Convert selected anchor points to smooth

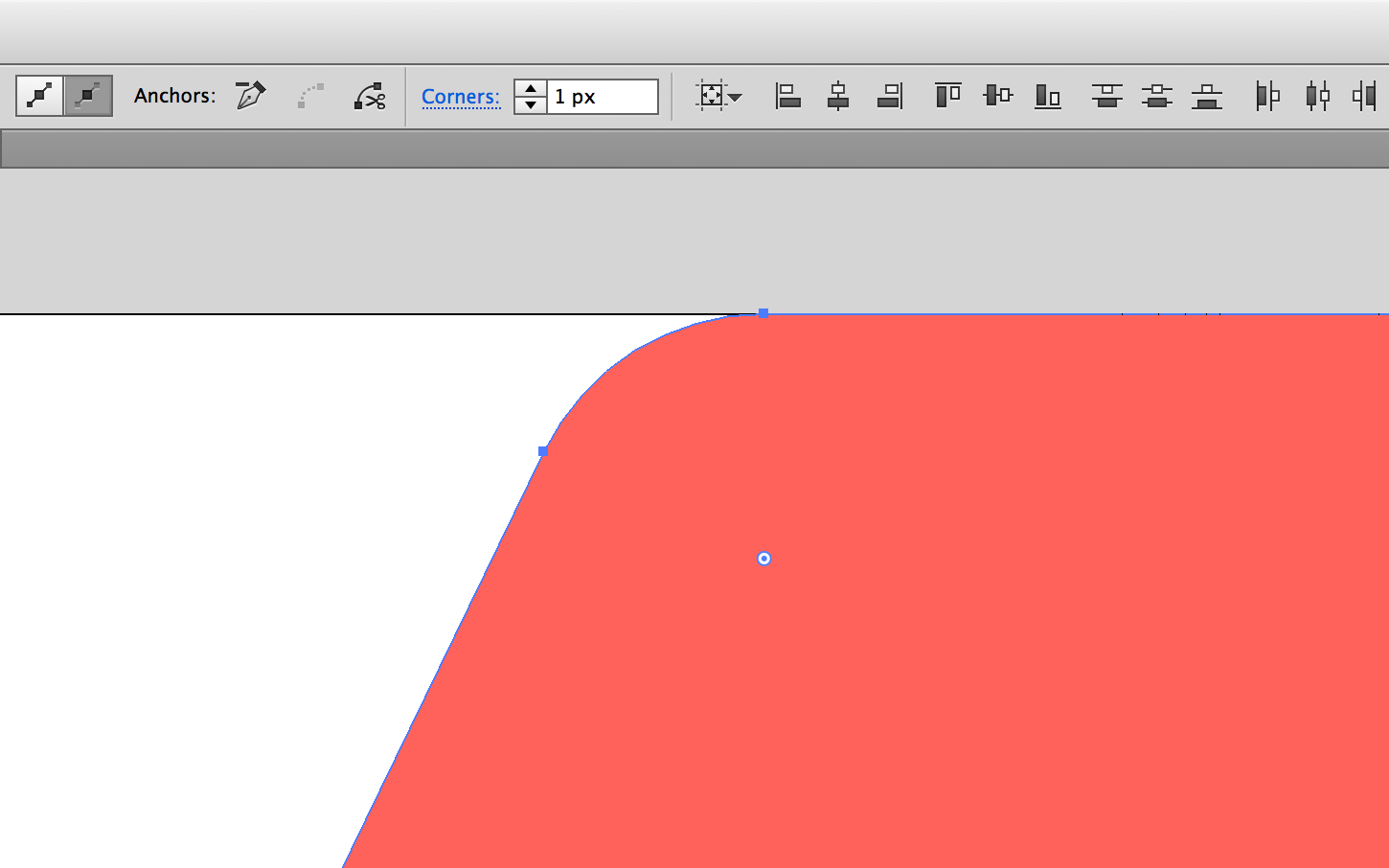(88, 96)
